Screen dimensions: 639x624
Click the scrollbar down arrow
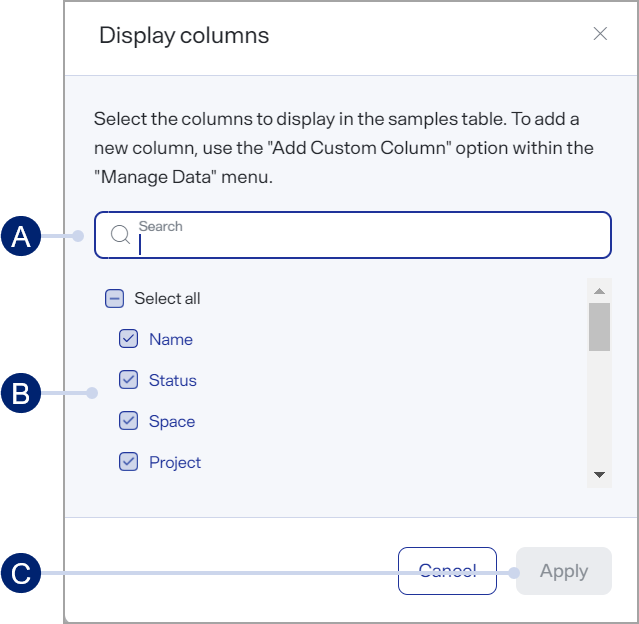[x=599, y=475]
